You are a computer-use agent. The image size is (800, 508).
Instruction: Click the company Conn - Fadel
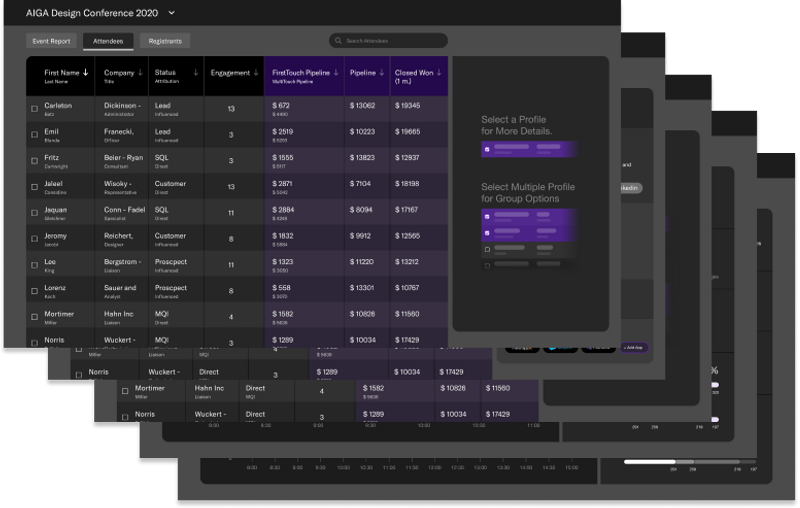point(124,210)
